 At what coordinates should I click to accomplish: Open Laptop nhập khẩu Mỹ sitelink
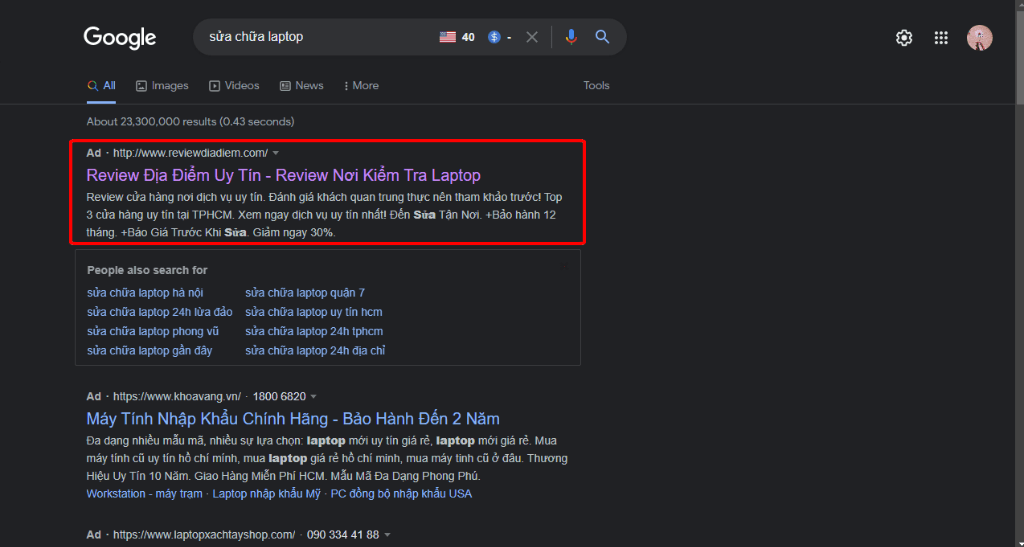[266, 494]
